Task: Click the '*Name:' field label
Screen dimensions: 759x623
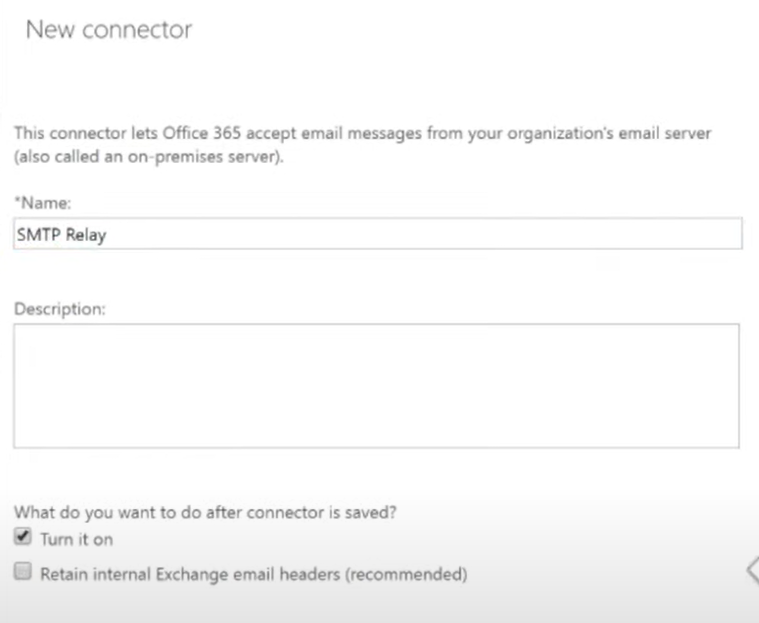Action: (43, 203)
